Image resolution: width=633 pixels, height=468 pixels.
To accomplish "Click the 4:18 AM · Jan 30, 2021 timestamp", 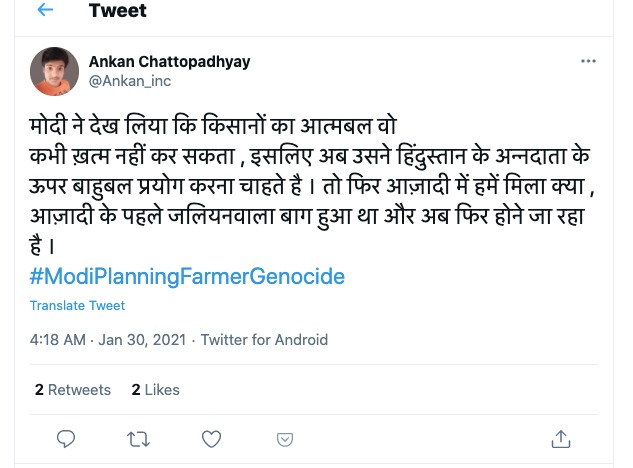I will coord(109,340).
